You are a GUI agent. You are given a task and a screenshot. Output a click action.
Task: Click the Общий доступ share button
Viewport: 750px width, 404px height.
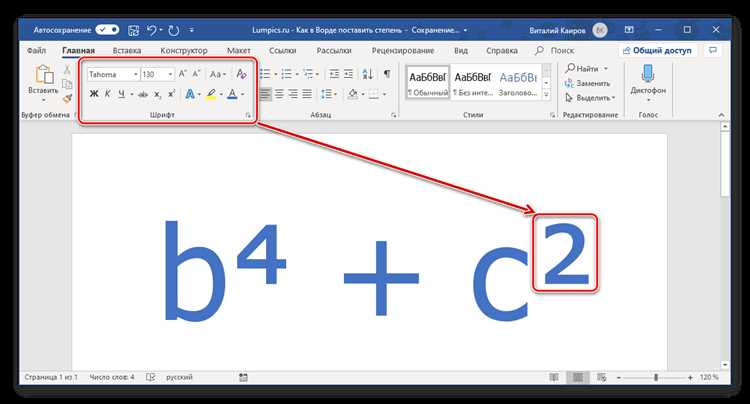[x=658, y=50]
